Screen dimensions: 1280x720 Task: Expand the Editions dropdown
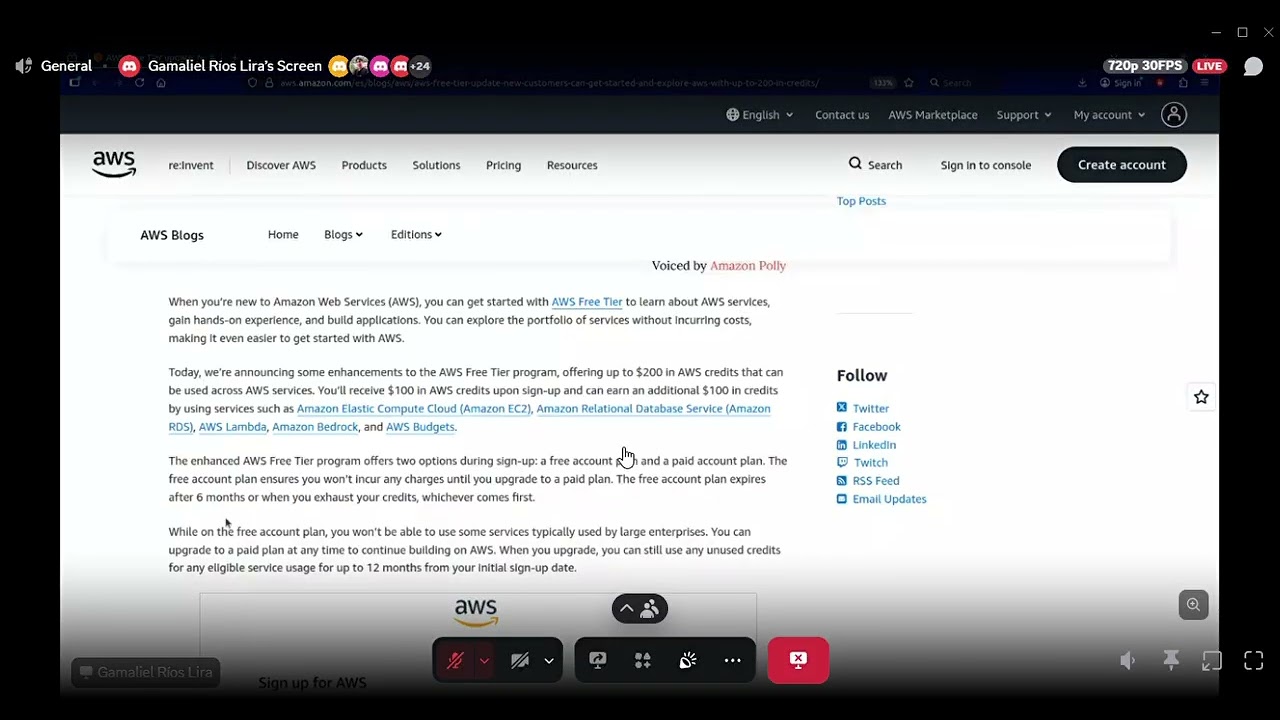pyautogui.click(x=416, y=234)
